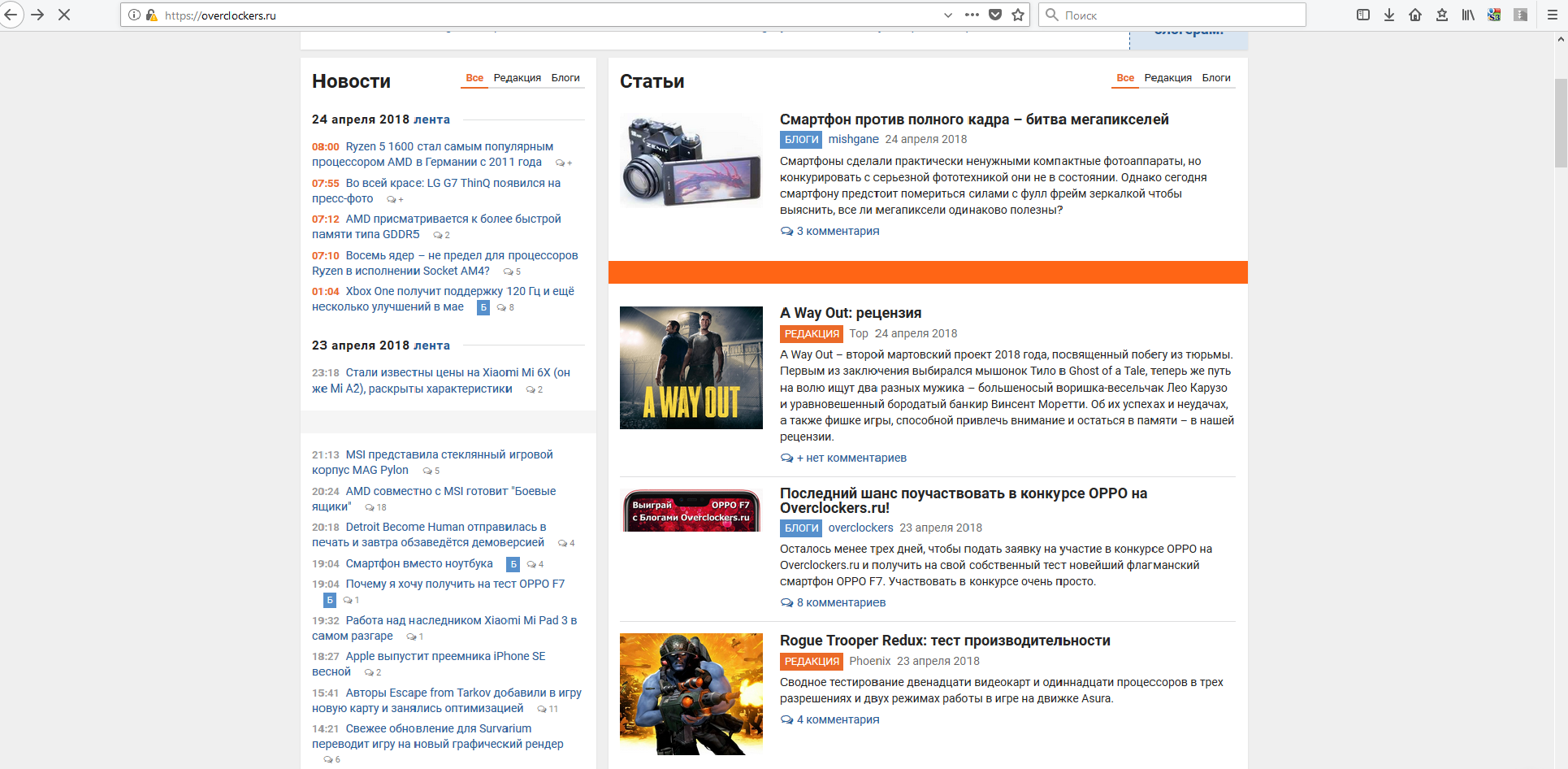This screenshot has height=769, width=1568.
Task: Click РЕДАКЦИЯ badge on A Way Out article
Action: (812, 333)
